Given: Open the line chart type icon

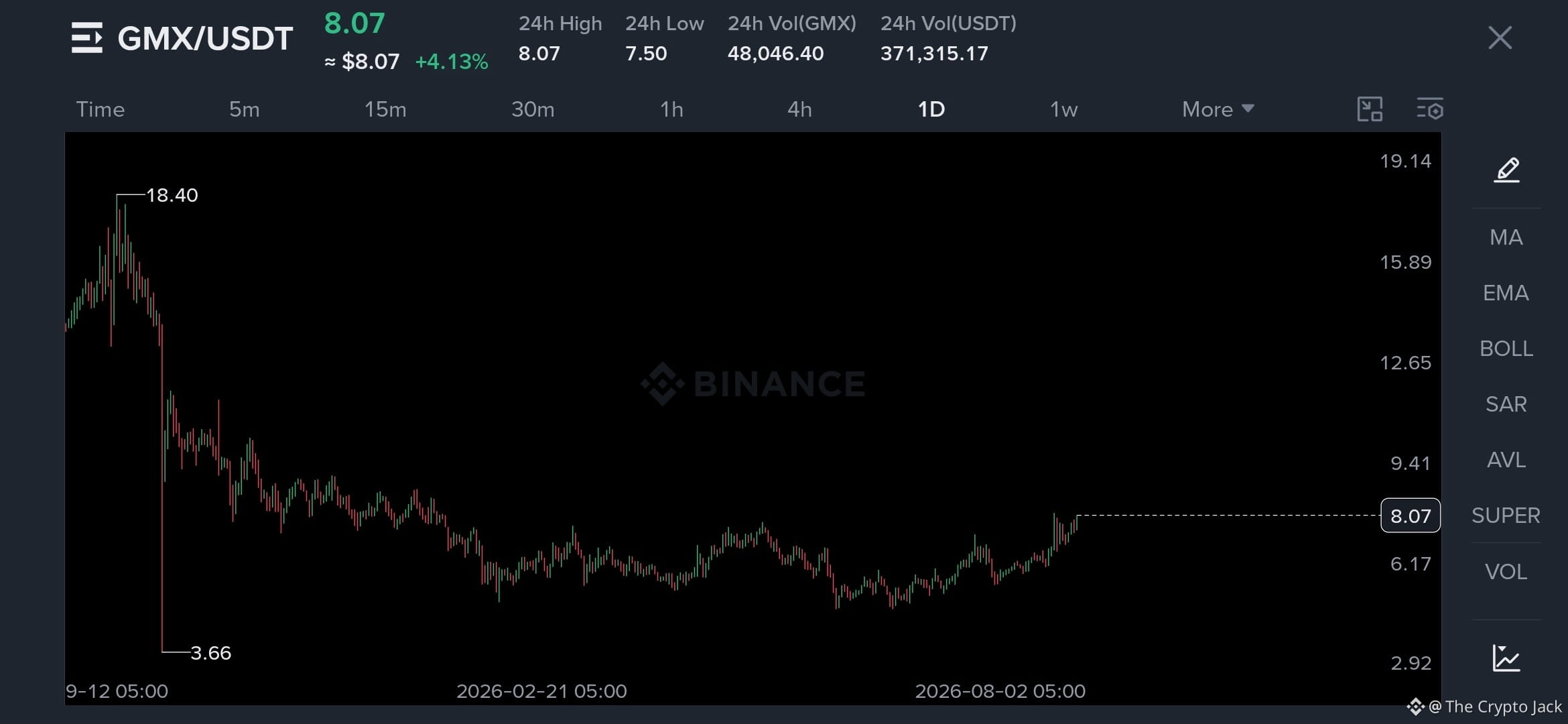Looking at the screenshot, I should pyautogui.click(x=1506, y=658).
